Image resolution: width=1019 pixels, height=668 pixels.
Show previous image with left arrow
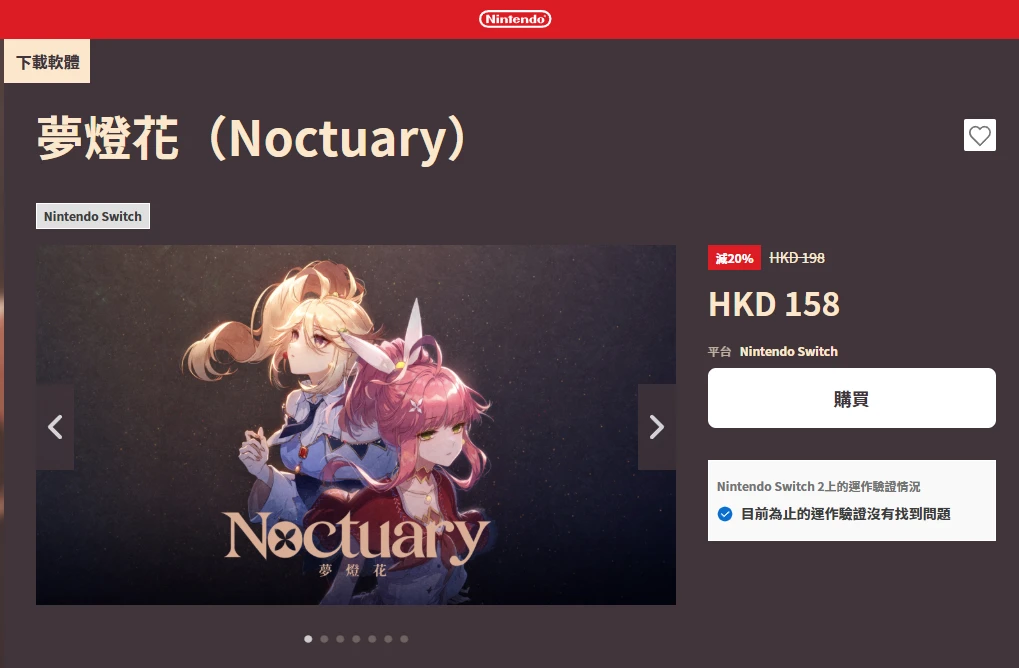(55, 427)
